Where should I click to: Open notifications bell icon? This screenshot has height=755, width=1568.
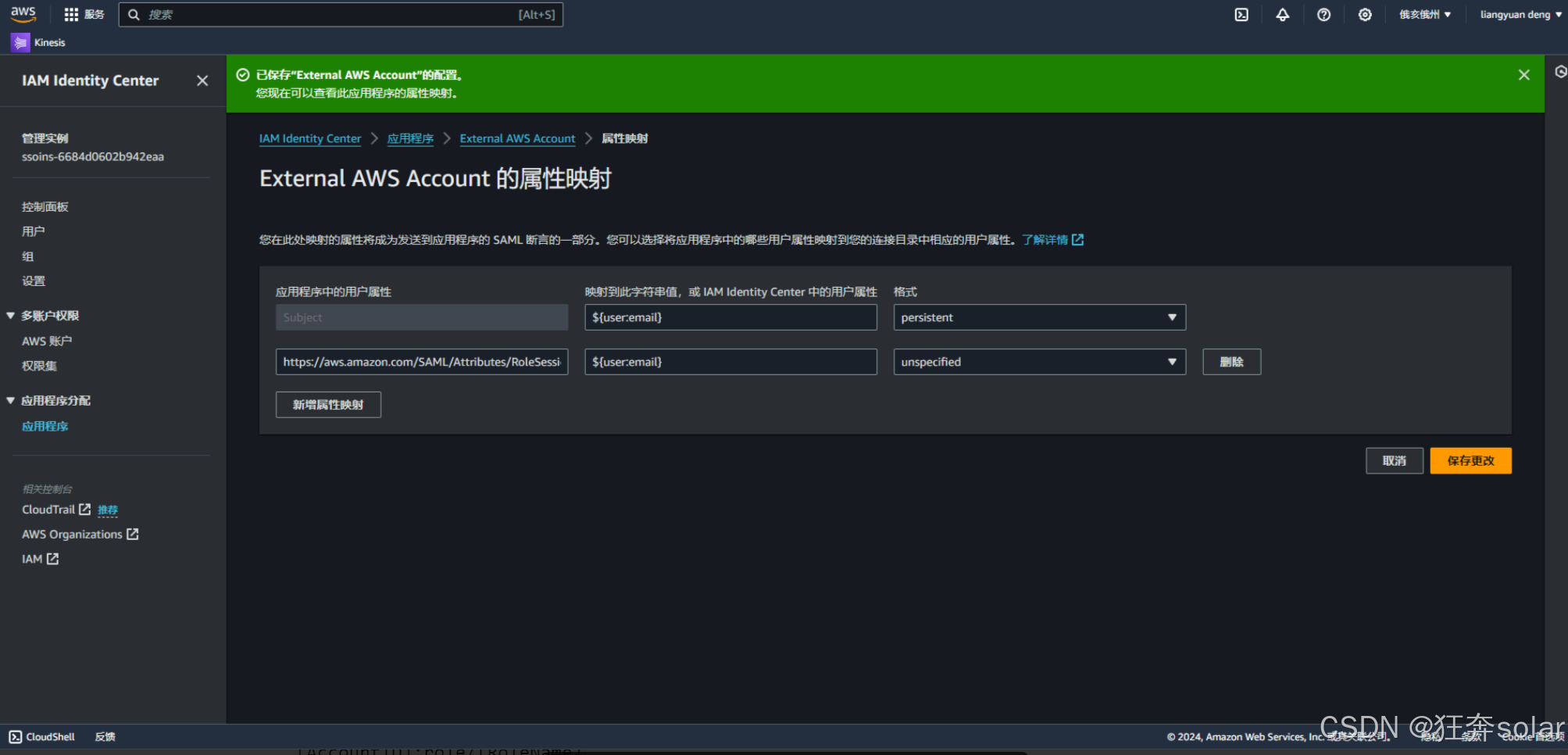[x=1283, y=14]
